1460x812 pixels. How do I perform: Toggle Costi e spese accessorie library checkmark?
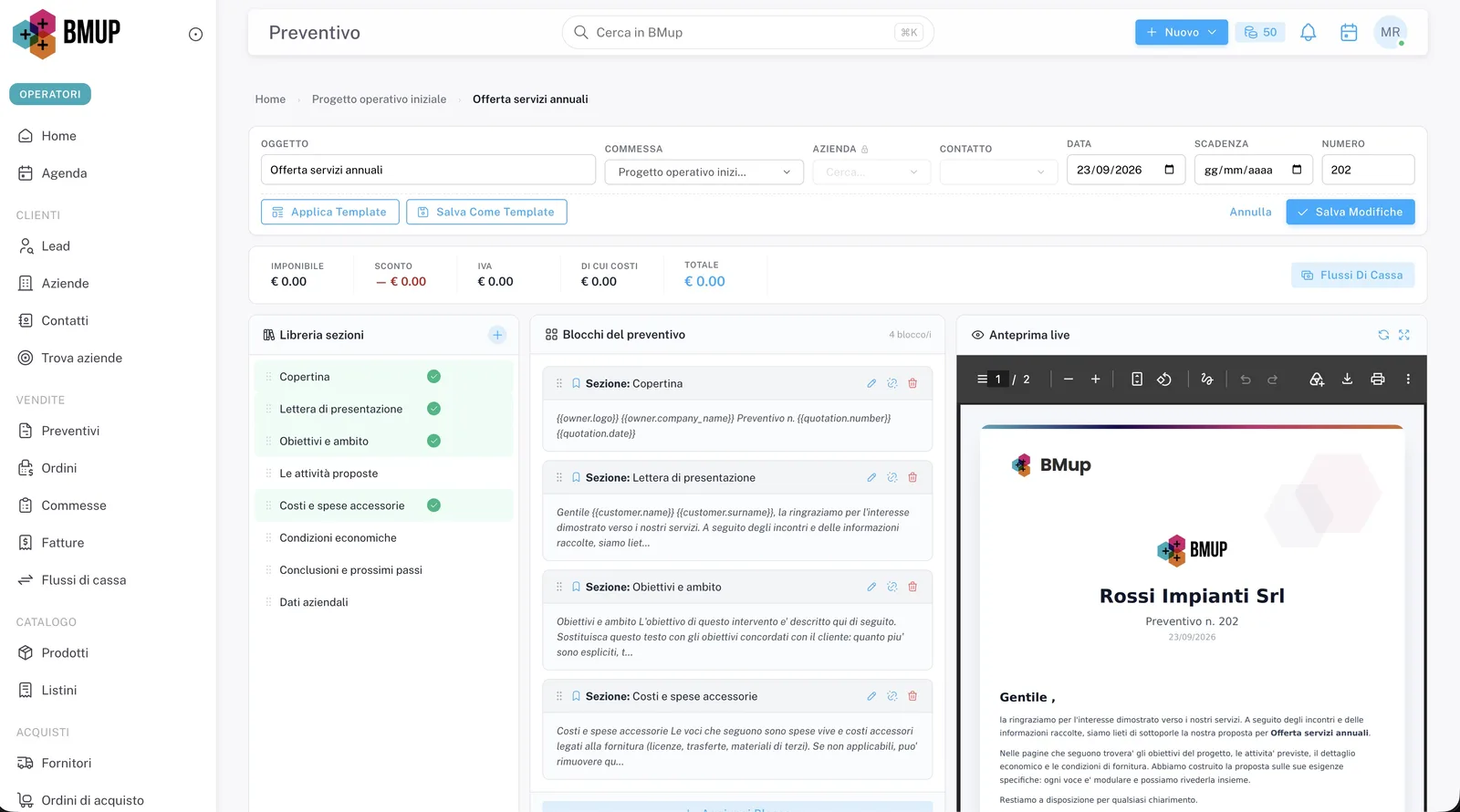coord(434,505)
